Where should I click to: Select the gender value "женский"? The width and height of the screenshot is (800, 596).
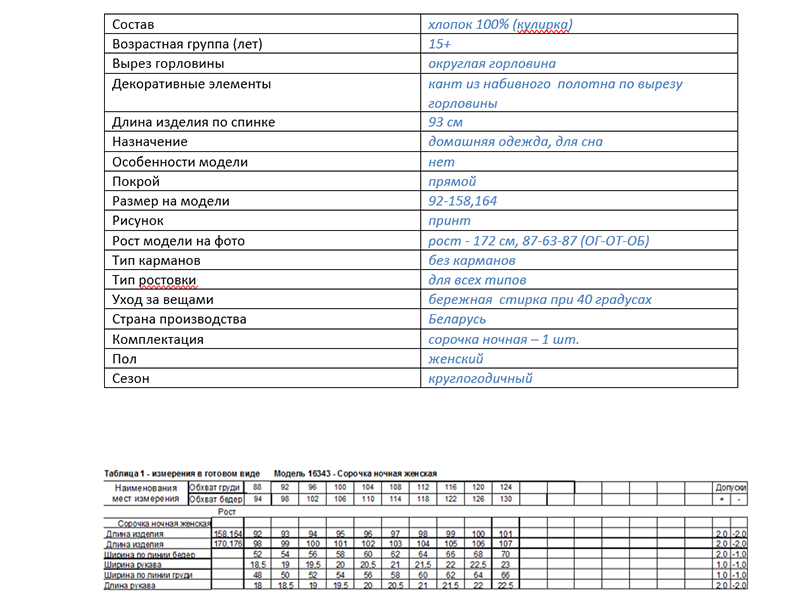456,359
